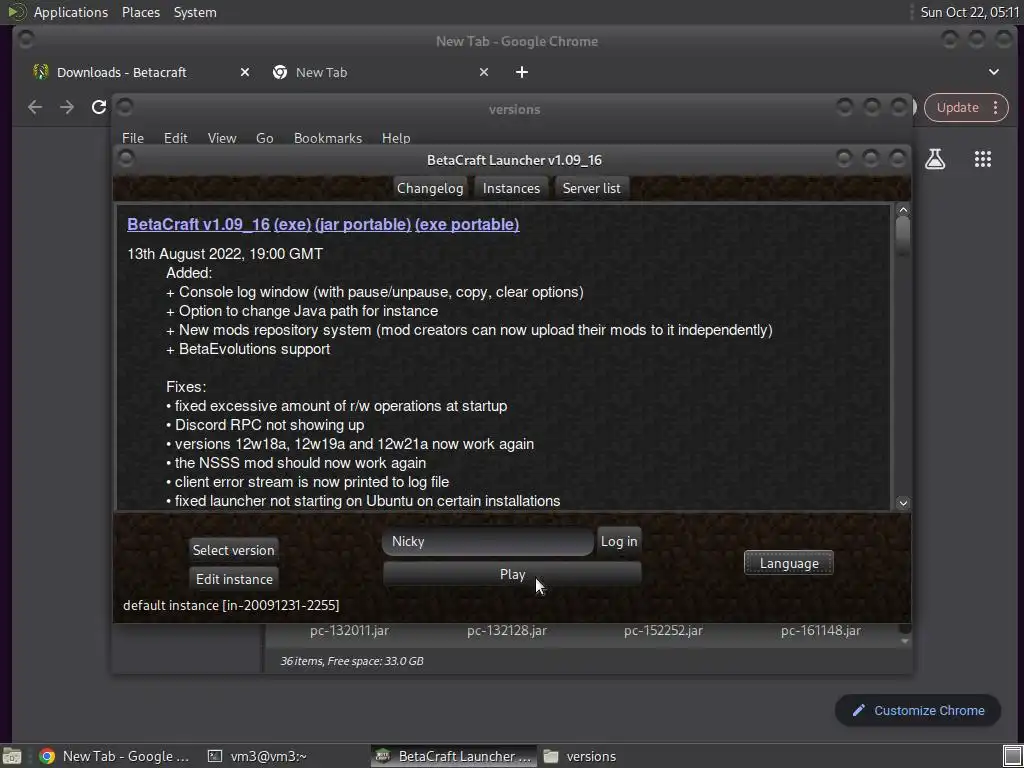This screenshot has width=1024, height=768.
Task: Open the Places menu in top panel
Action: [x=140, y=12]
